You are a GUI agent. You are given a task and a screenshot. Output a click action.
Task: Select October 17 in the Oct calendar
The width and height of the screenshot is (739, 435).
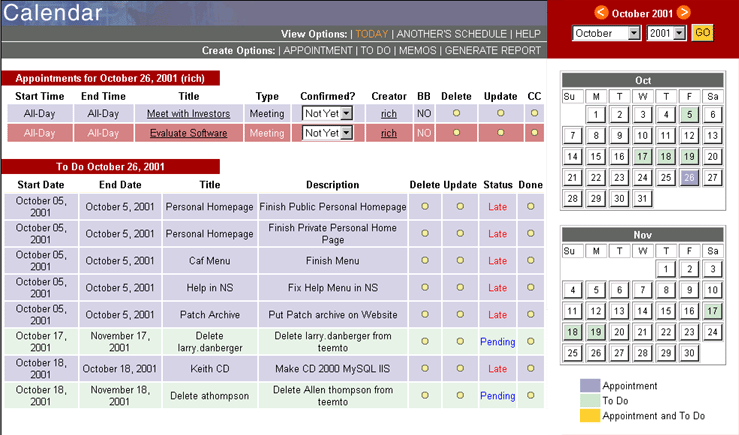(x=642, y=156)
